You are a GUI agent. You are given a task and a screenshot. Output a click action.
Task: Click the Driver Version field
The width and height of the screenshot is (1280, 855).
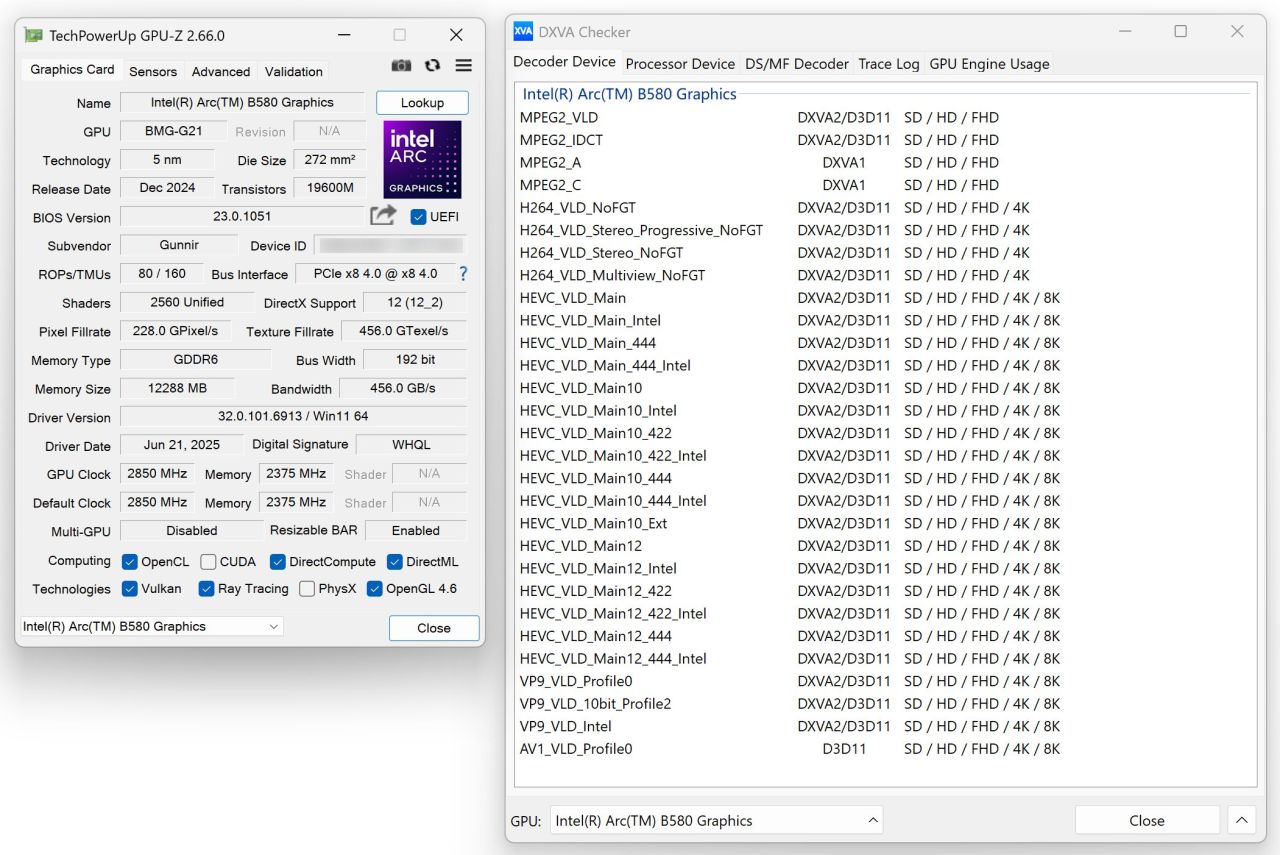coord(293,417)
